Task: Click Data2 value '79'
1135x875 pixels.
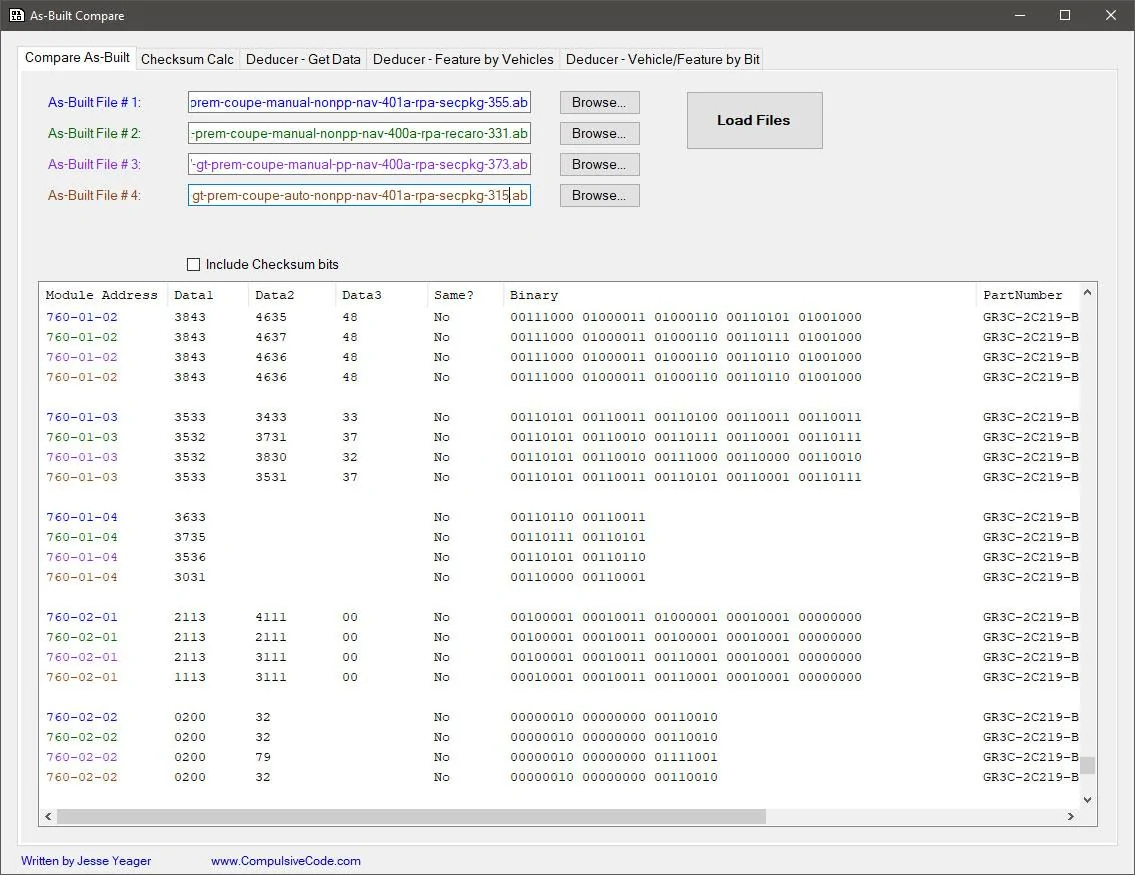Action: tap(263, 757)
